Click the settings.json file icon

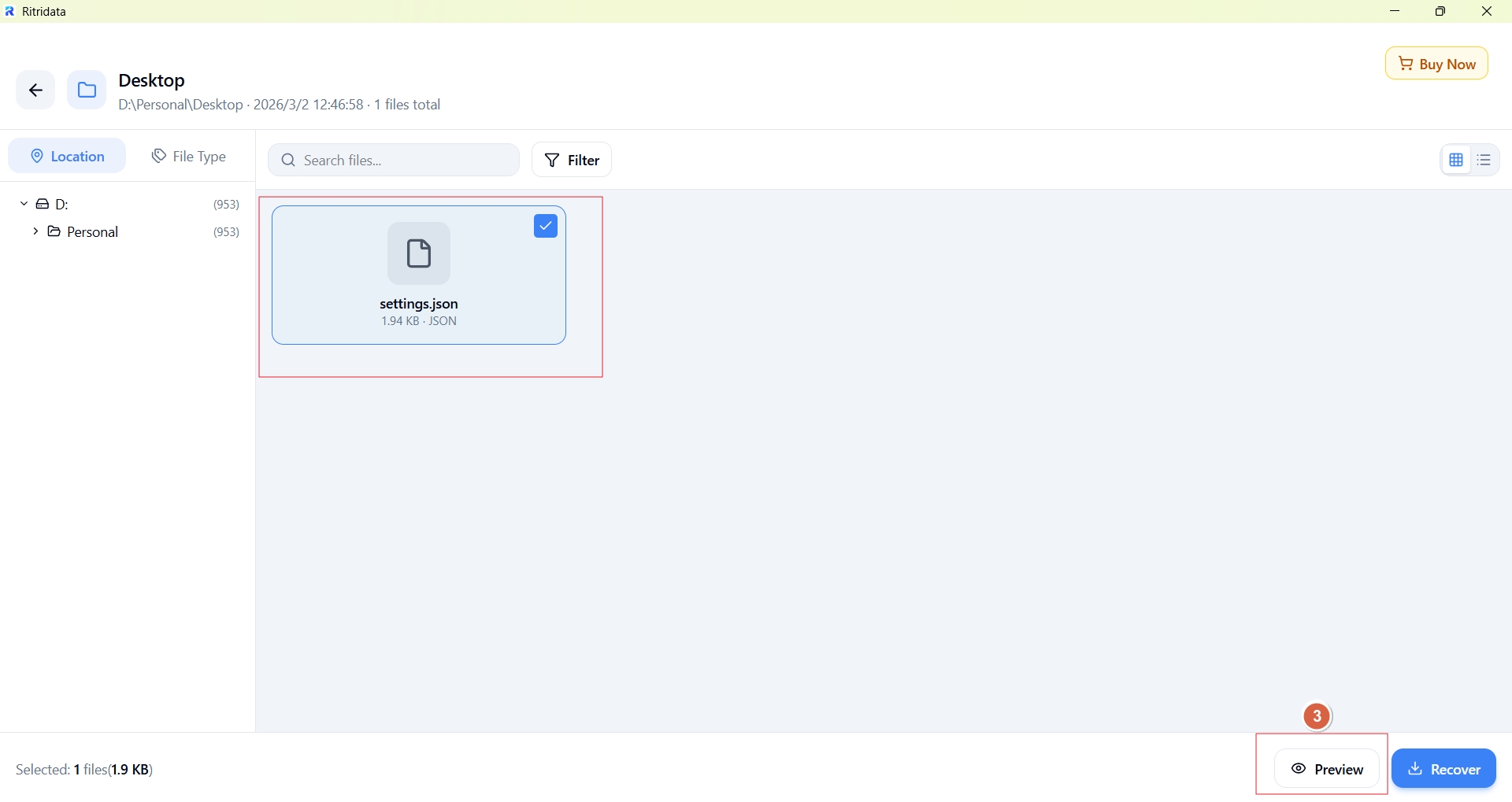click(419, 254)
